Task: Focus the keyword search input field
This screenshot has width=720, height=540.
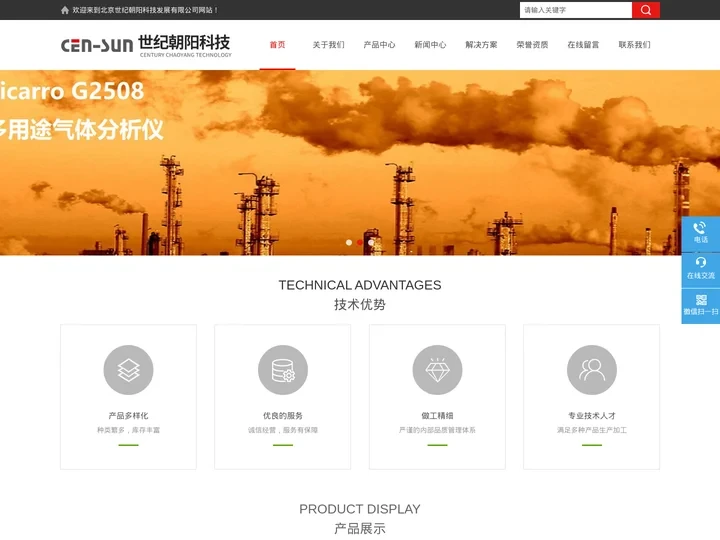Action: pyautogui.click(x=576, y=10)
